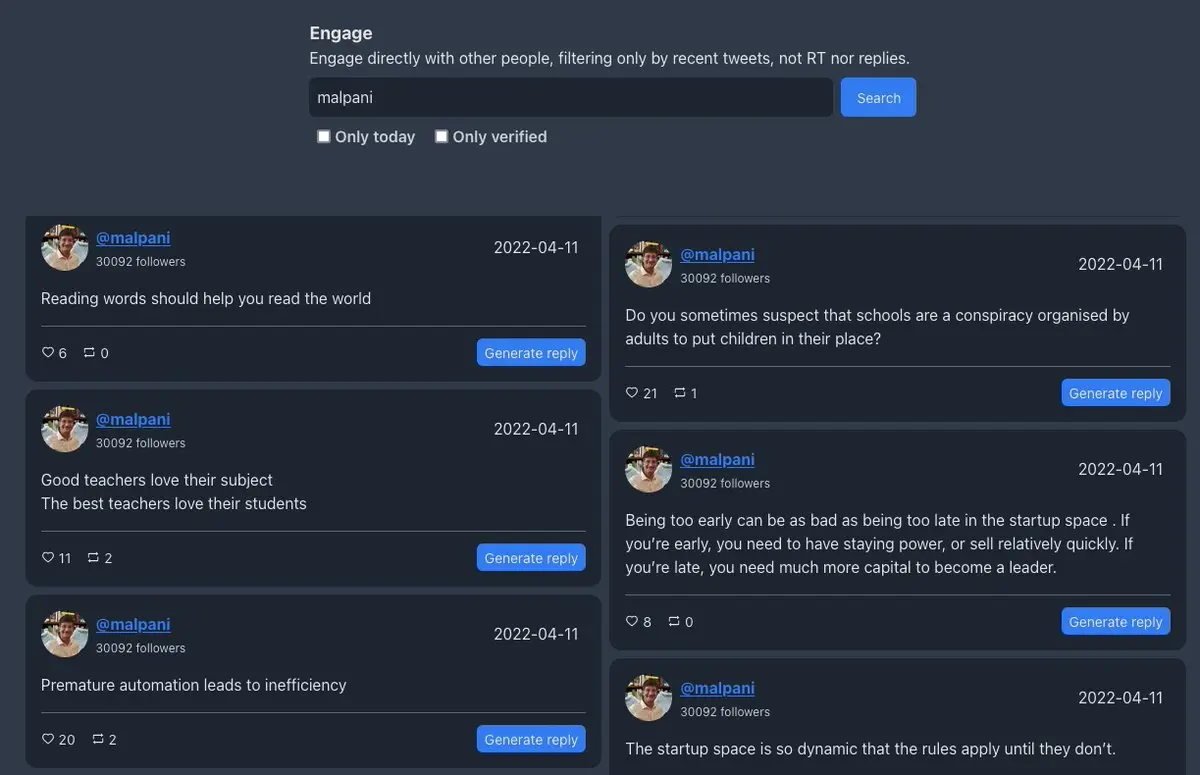Viewport: 1200px width, 775px height.
Task: Click the retweet icon on 'Good teachers' tweet
Action: point(93,558)
